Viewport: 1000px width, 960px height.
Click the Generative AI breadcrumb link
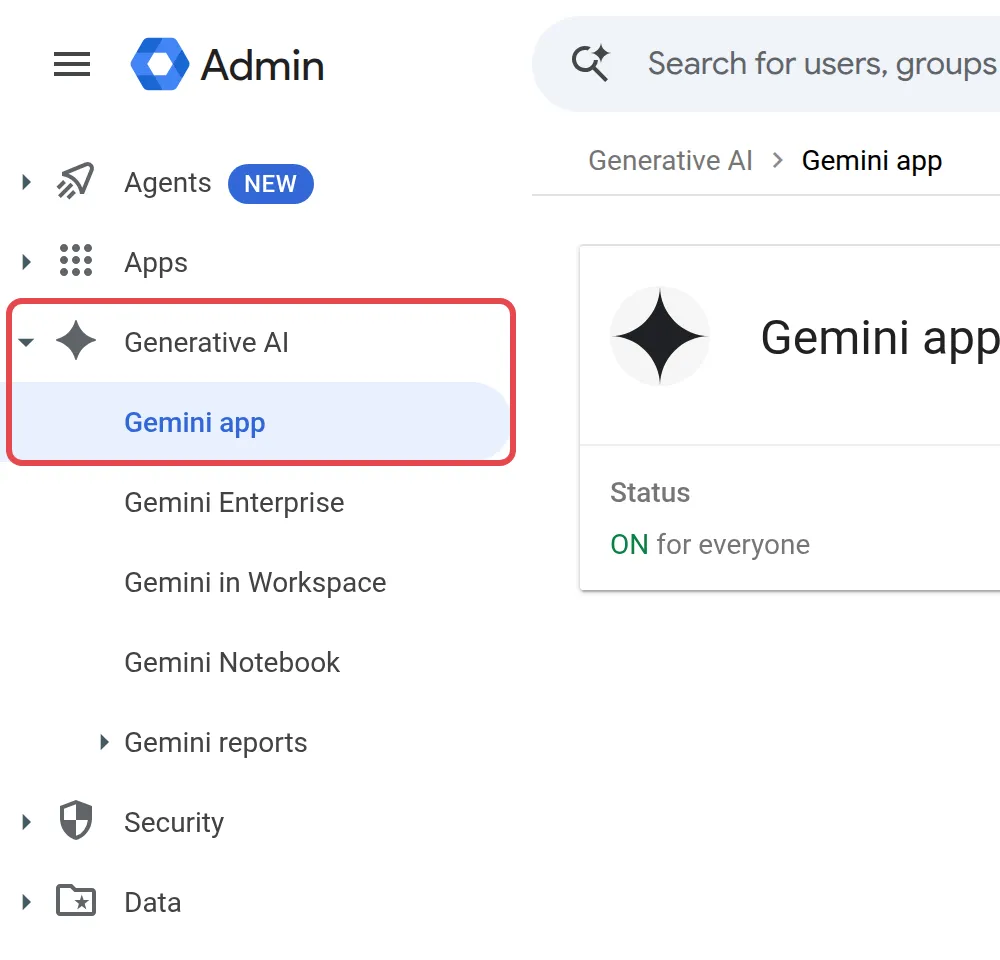tap(670, 161)
